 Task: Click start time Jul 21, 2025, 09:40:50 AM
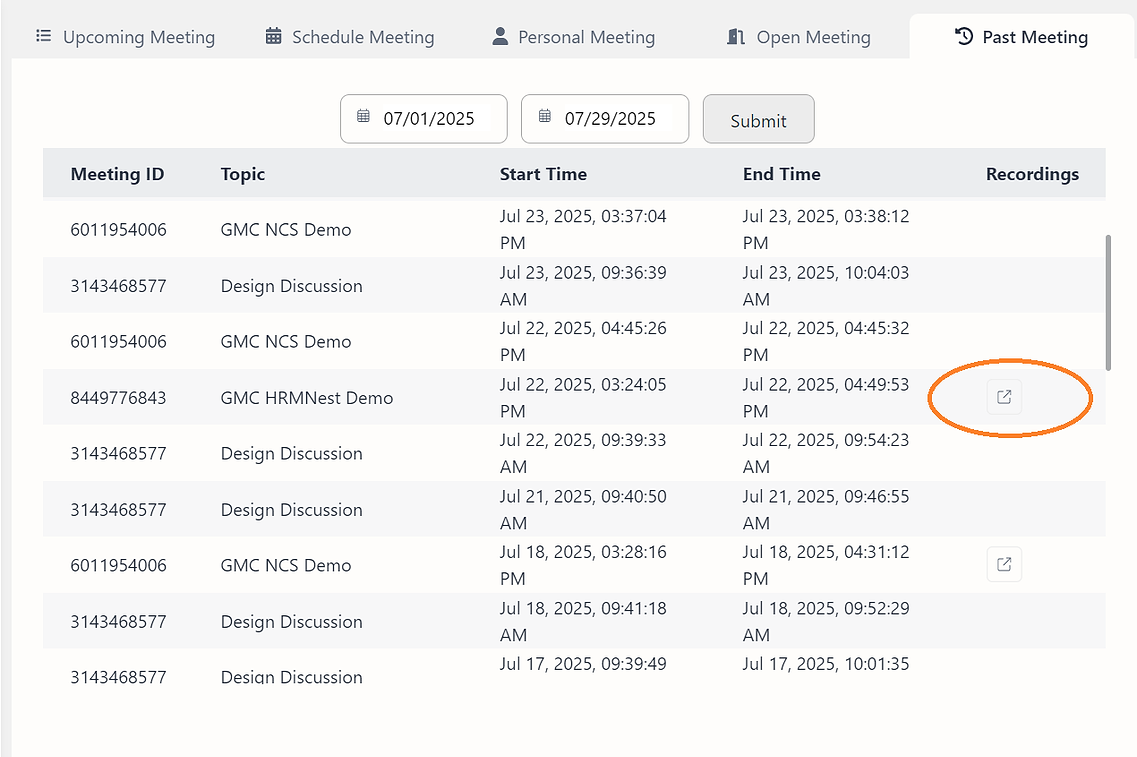pos(583,510)
